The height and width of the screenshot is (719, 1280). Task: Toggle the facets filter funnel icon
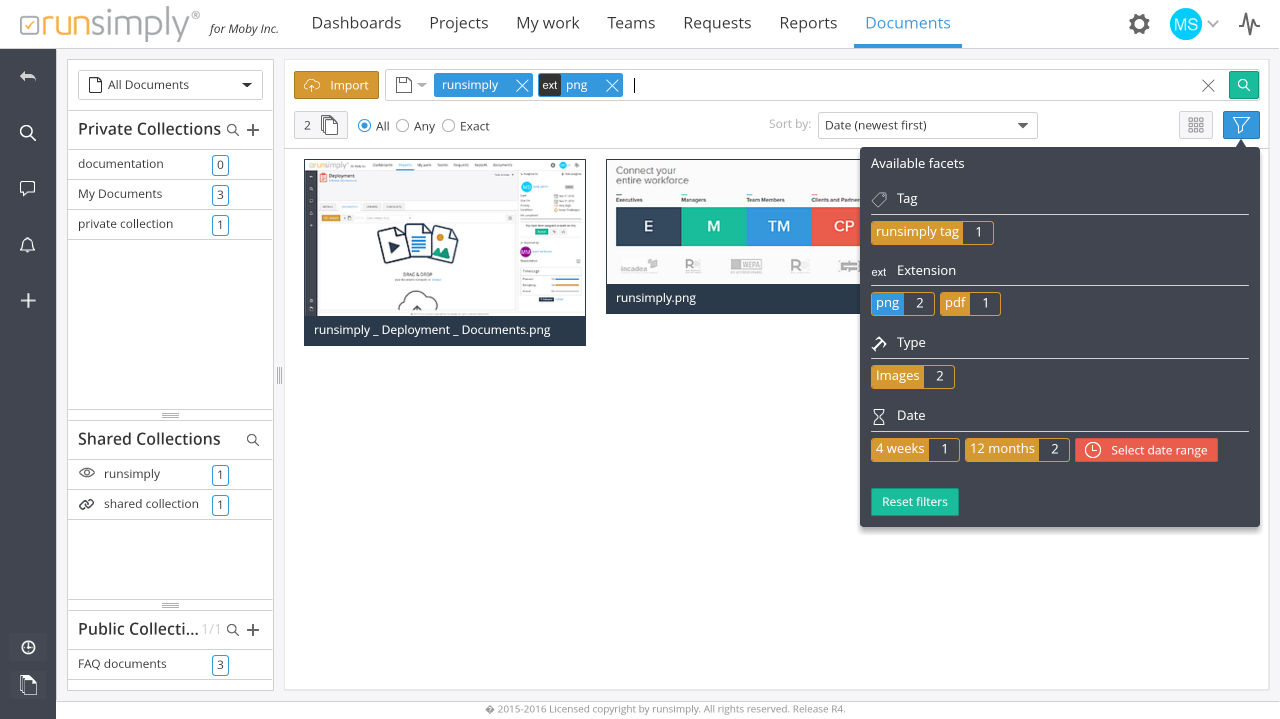point(1241,125)
